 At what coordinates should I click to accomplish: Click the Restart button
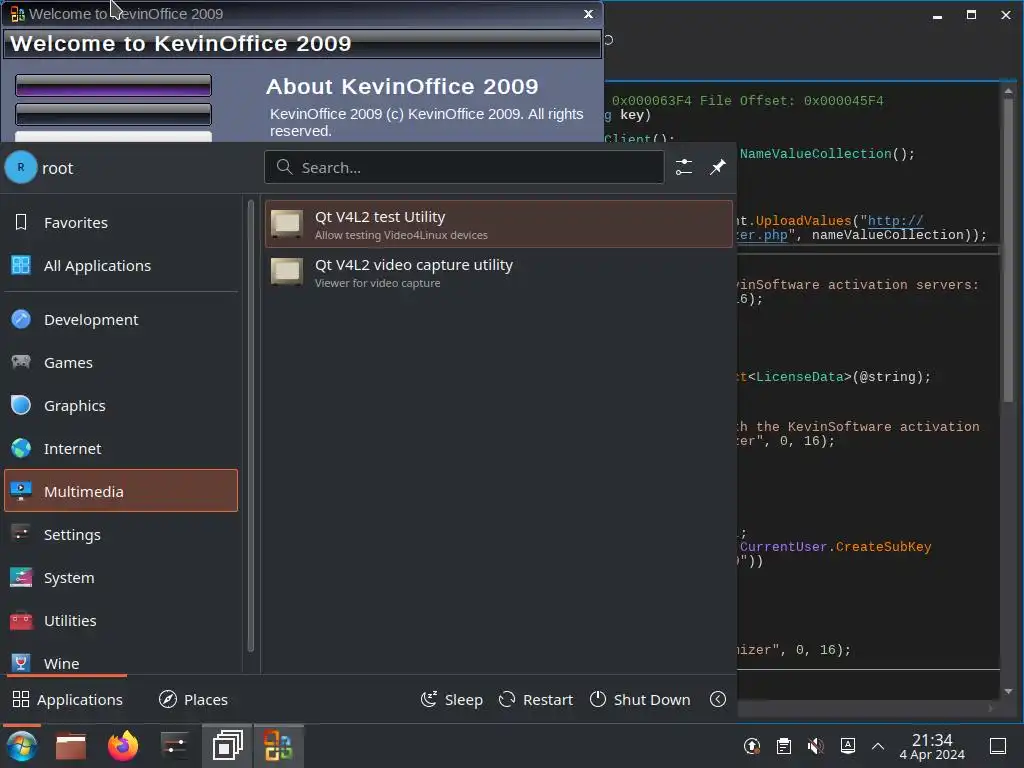536,699
